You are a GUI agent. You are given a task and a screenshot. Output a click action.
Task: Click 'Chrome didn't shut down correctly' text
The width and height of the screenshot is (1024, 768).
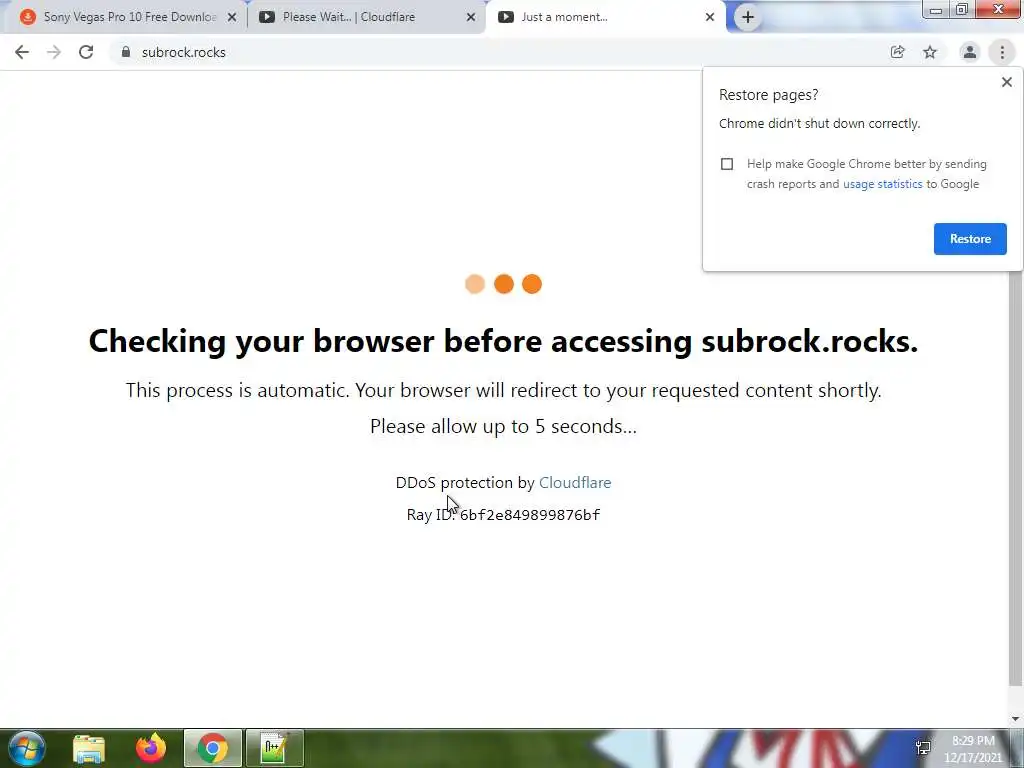820,123
